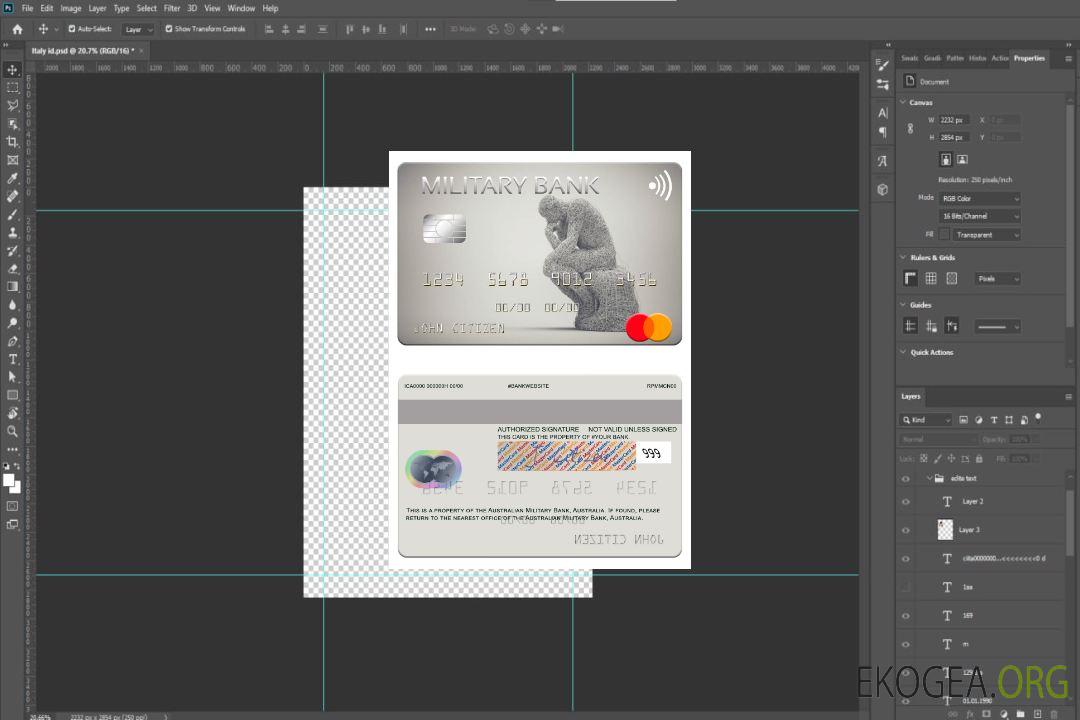Select the Crop tool
Image resolution: width=1080 pixels, height=720 pixels.
pyautogui.click(x=13, y=141)
